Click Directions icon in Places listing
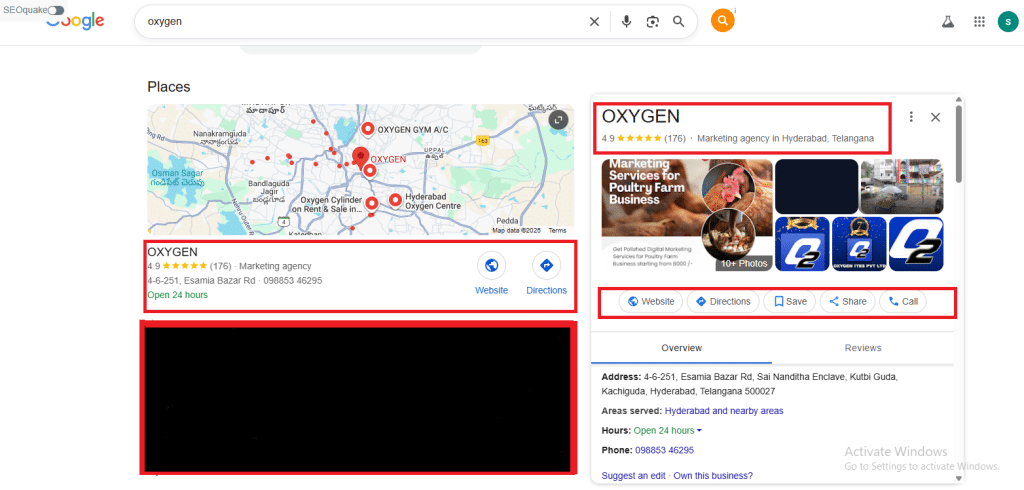The height and width of the screenshot is (490, 1024). click(546, 266)
